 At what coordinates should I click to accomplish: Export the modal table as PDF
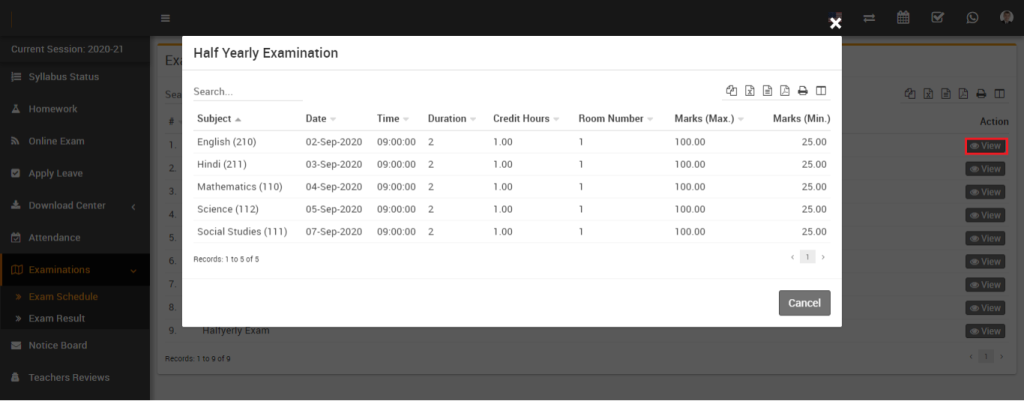point(784,92)
